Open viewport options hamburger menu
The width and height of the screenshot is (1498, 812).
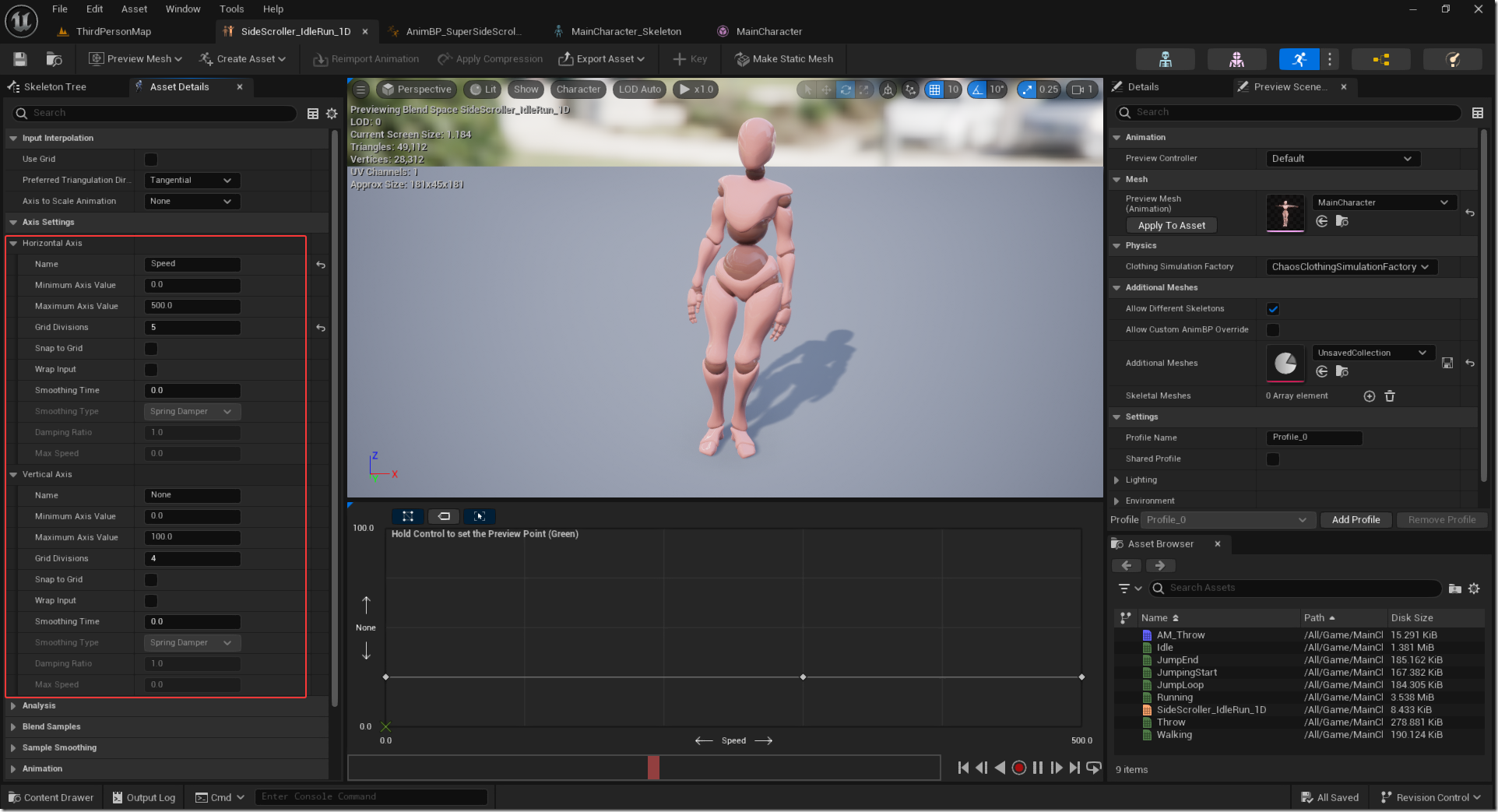(x=360, y=90)
